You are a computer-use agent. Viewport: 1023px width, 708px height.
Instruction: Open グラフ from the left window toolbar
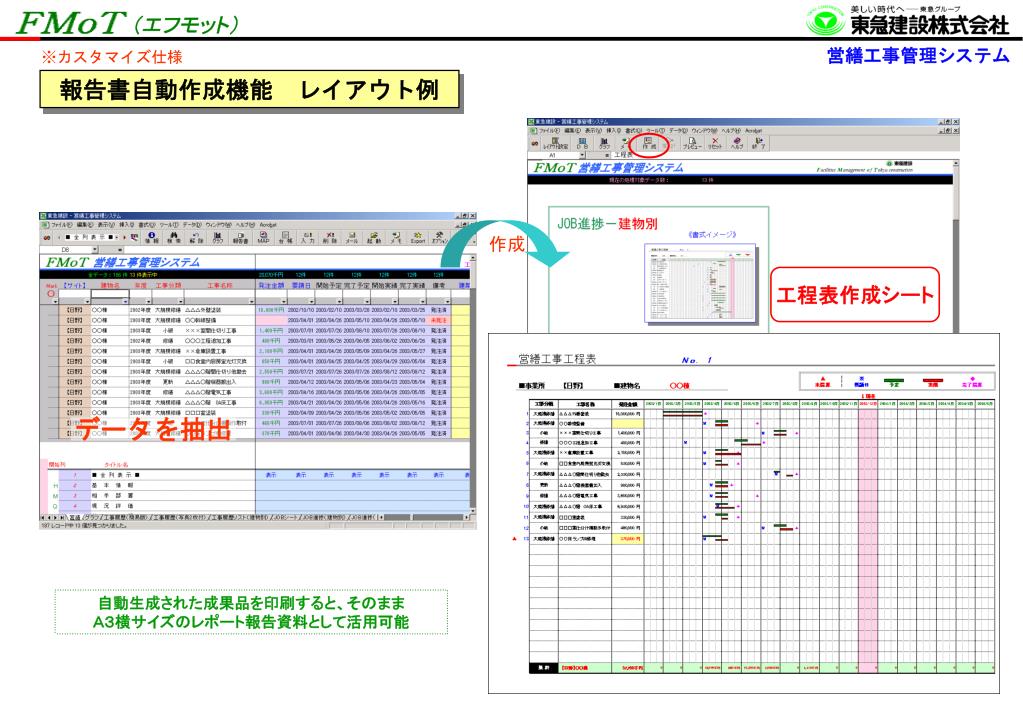(217, 238)
